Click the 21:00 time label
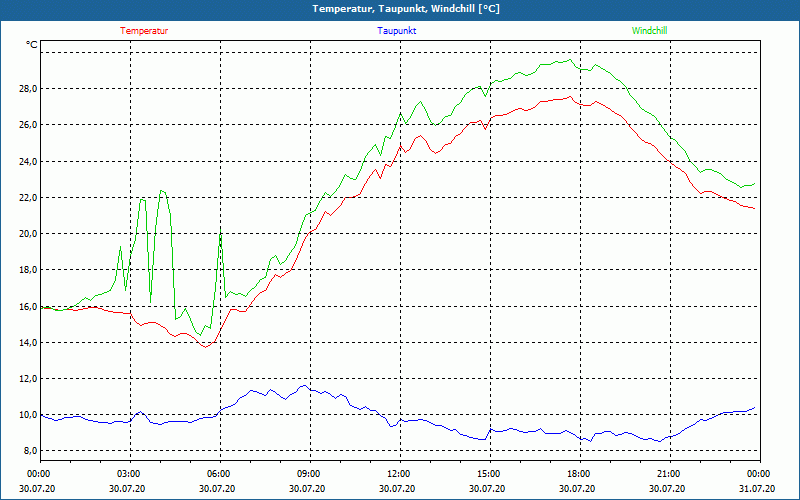 (x=667, y=474)
